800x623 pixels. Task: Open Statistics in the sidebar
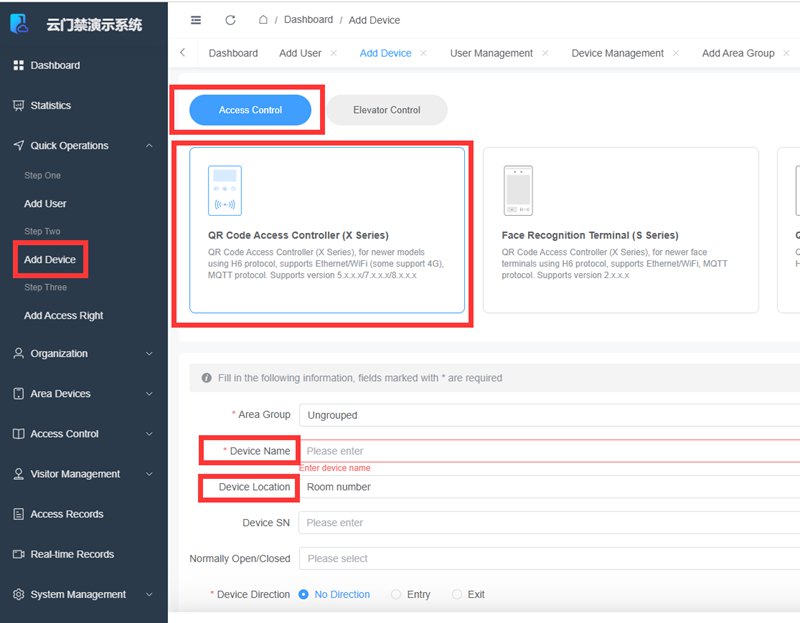tap(50, 105)
